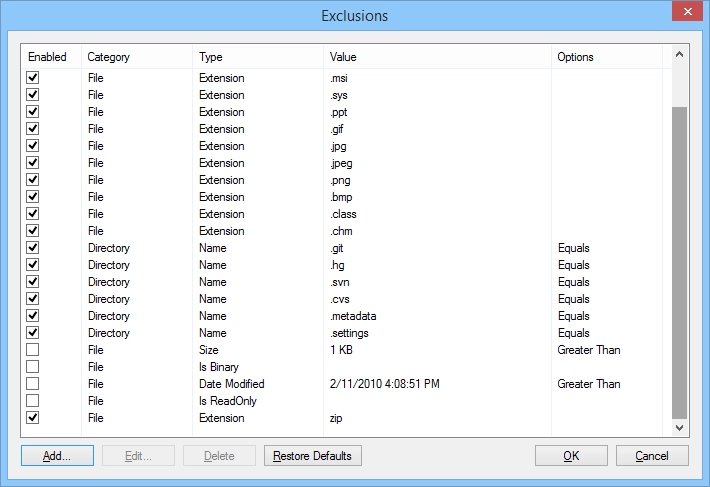
Task: Click the Restore Defaults button
Action: point(312,455)
